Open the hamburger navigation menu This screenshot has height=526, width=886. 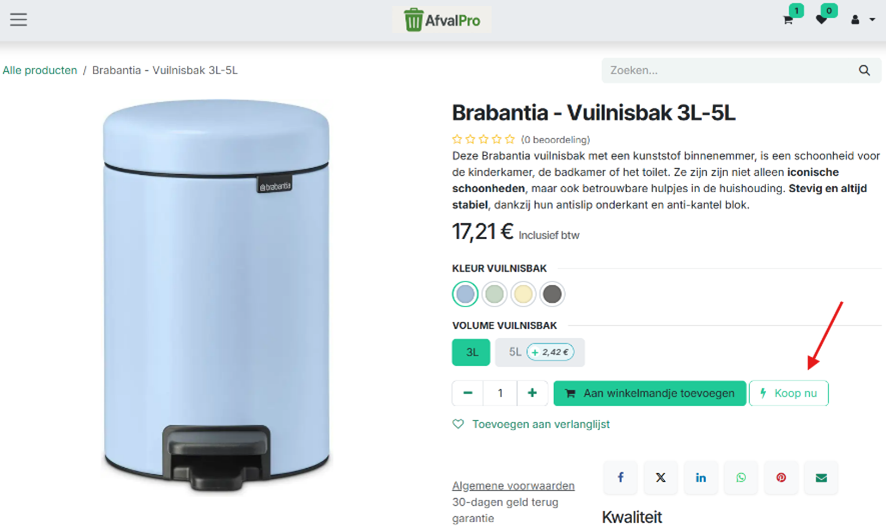pos(18,20)
